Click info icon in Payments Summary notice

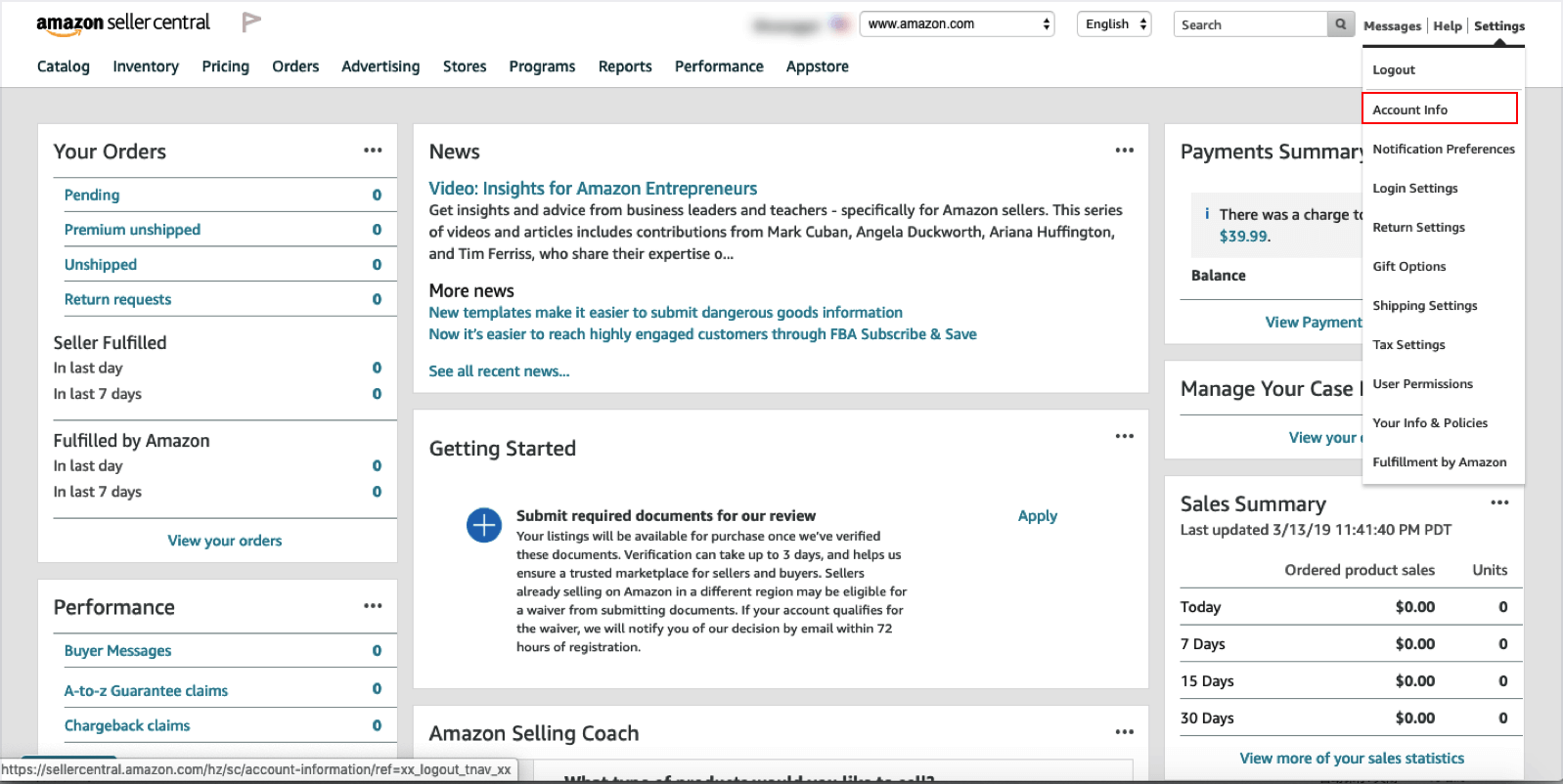[x=1207, y=214]
